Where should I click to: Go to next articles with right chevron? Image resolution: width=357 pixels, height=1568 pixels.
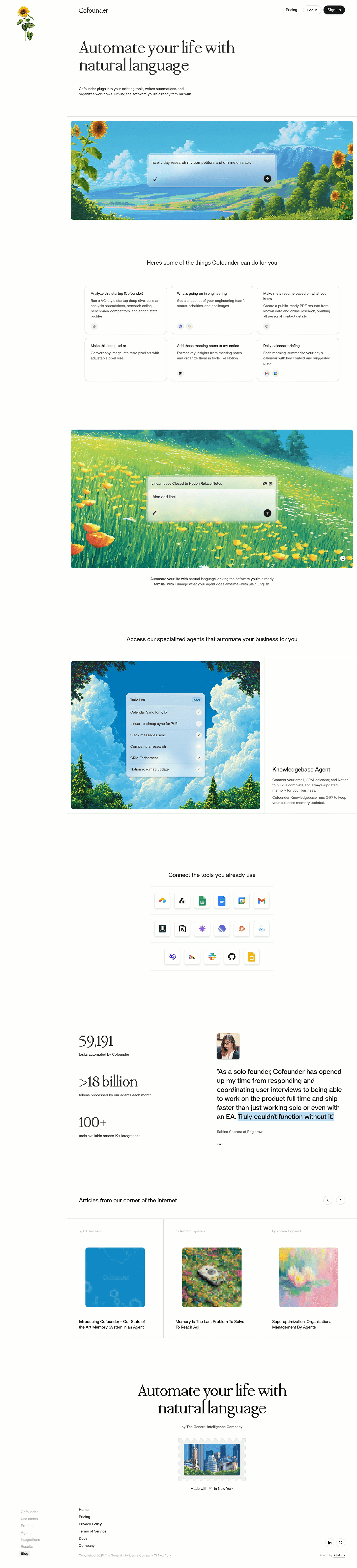(x=341, y=1200)
